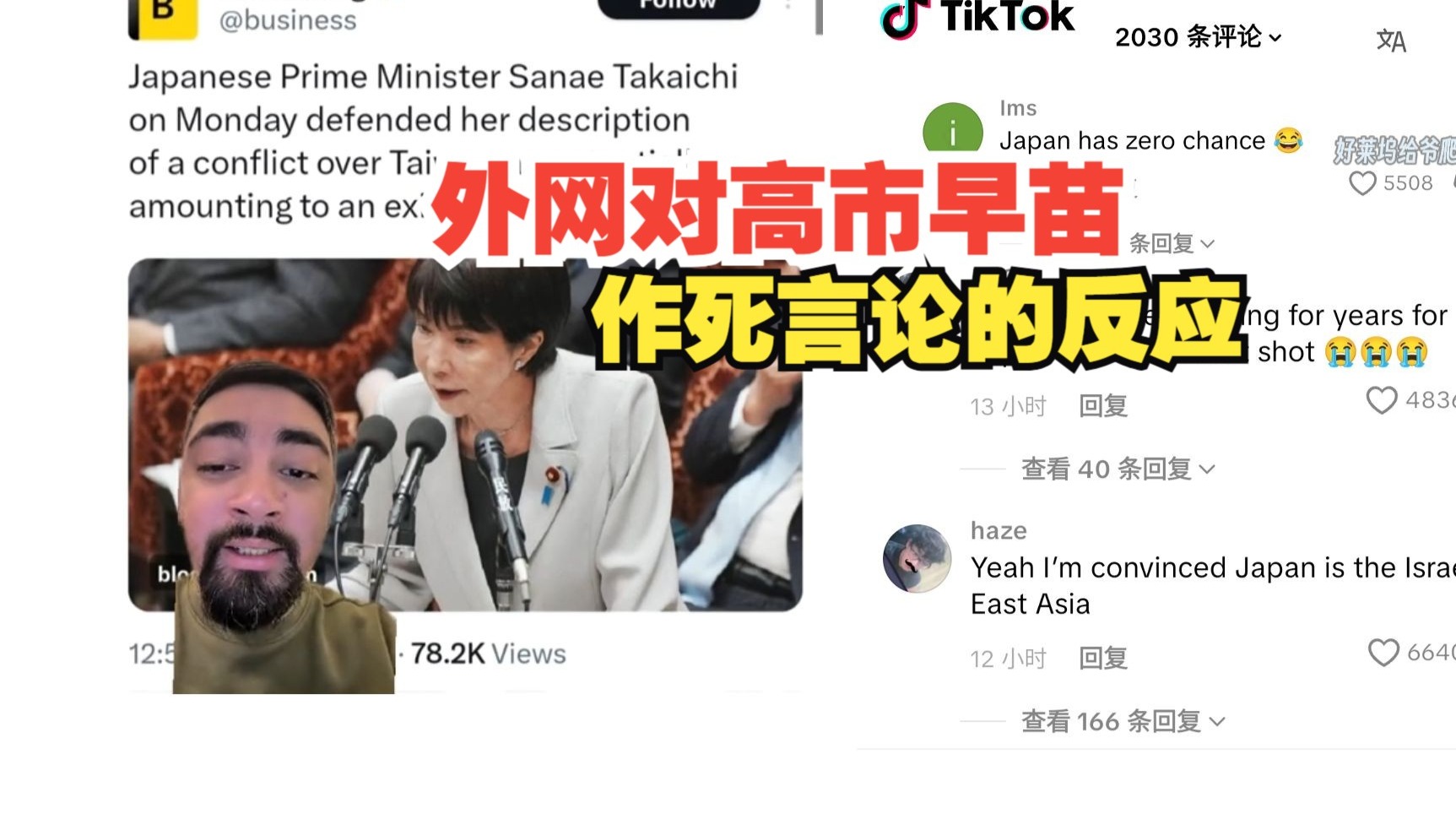
Task: Click 回复 under the 13 小时 comment
Action: pos(1103,406)
